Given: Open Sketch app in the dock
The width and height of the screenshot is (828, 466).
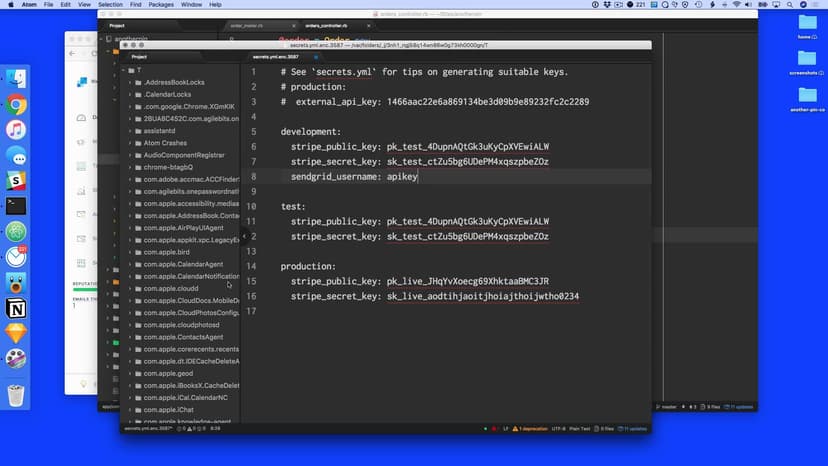Looking at the screenshot, I should coord(16,181).
